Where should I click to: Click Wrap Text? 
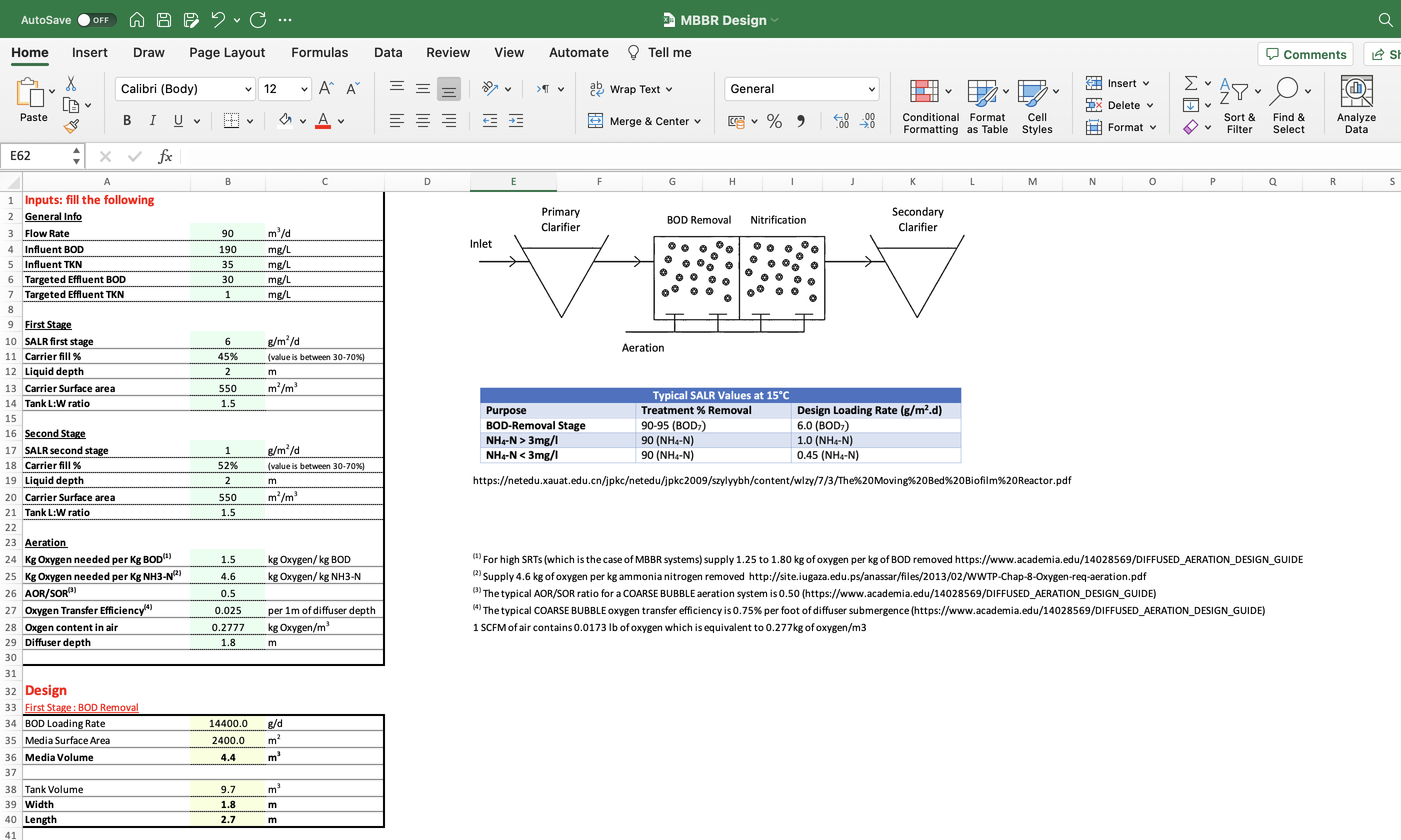[630, 89]
